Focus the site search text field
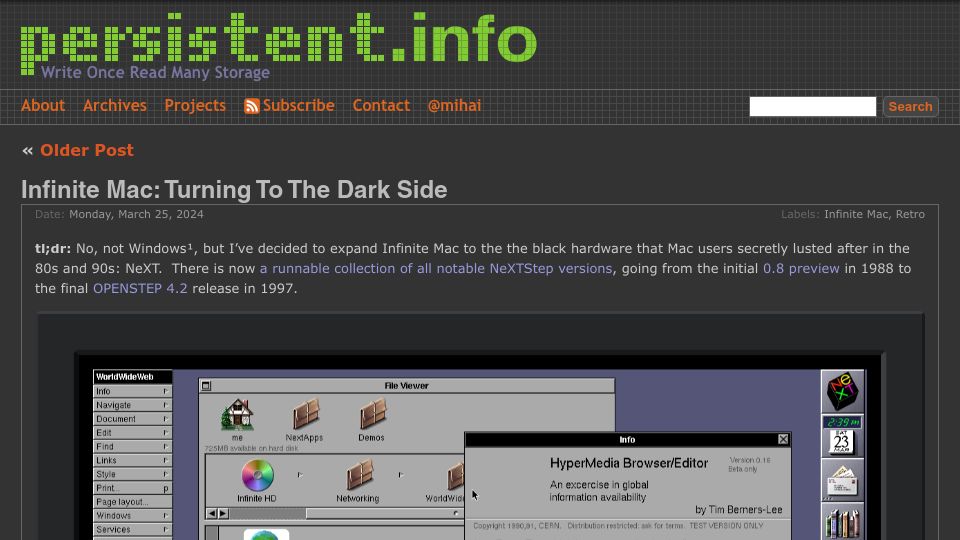The width and height of the screenshot is (960, 540). pyautogui.click(x=812, y=107)
